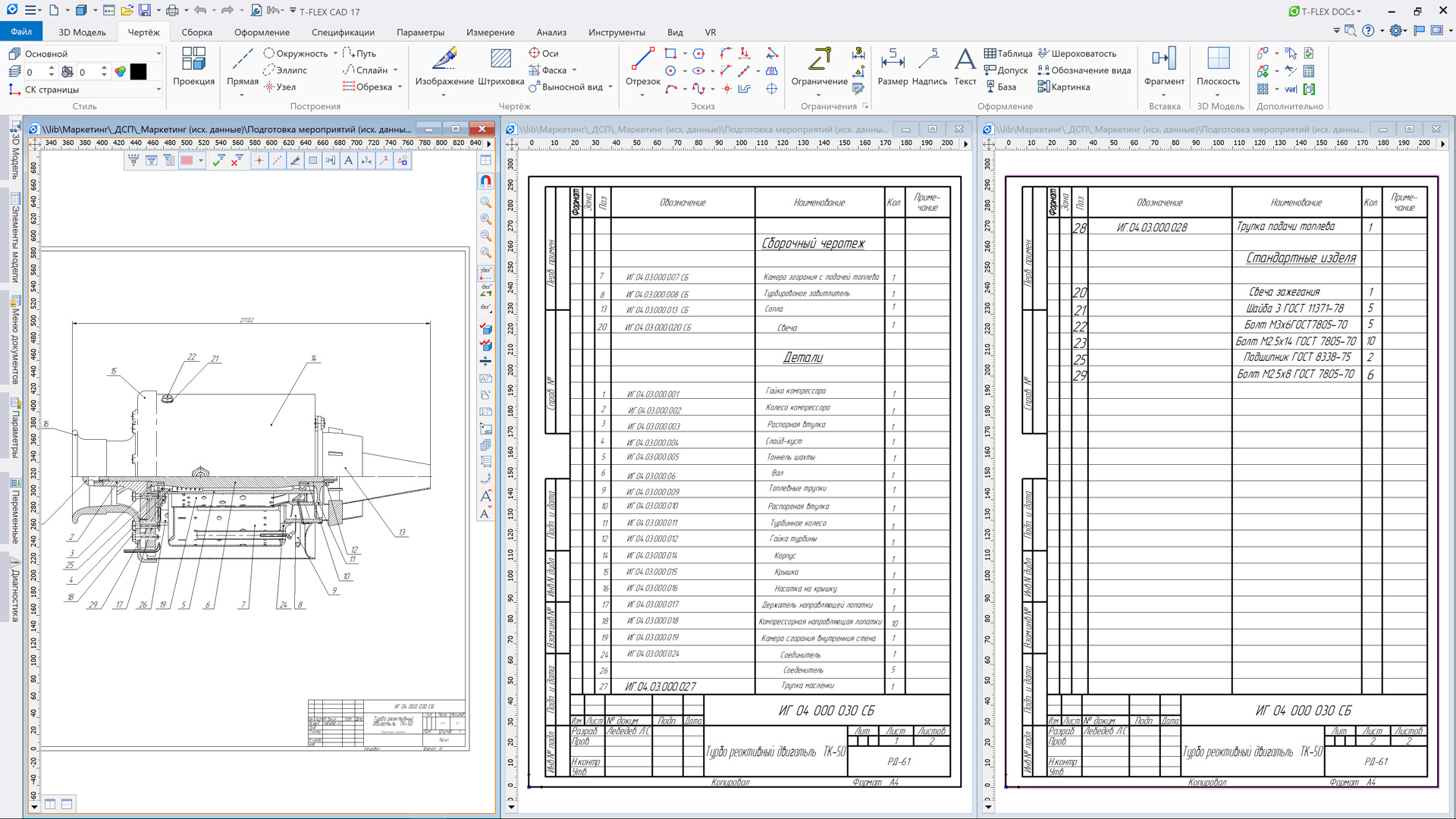Screen dimensions: 1456x819
Task: Open the Оформление ribbon tab
Action: (262, 33)
